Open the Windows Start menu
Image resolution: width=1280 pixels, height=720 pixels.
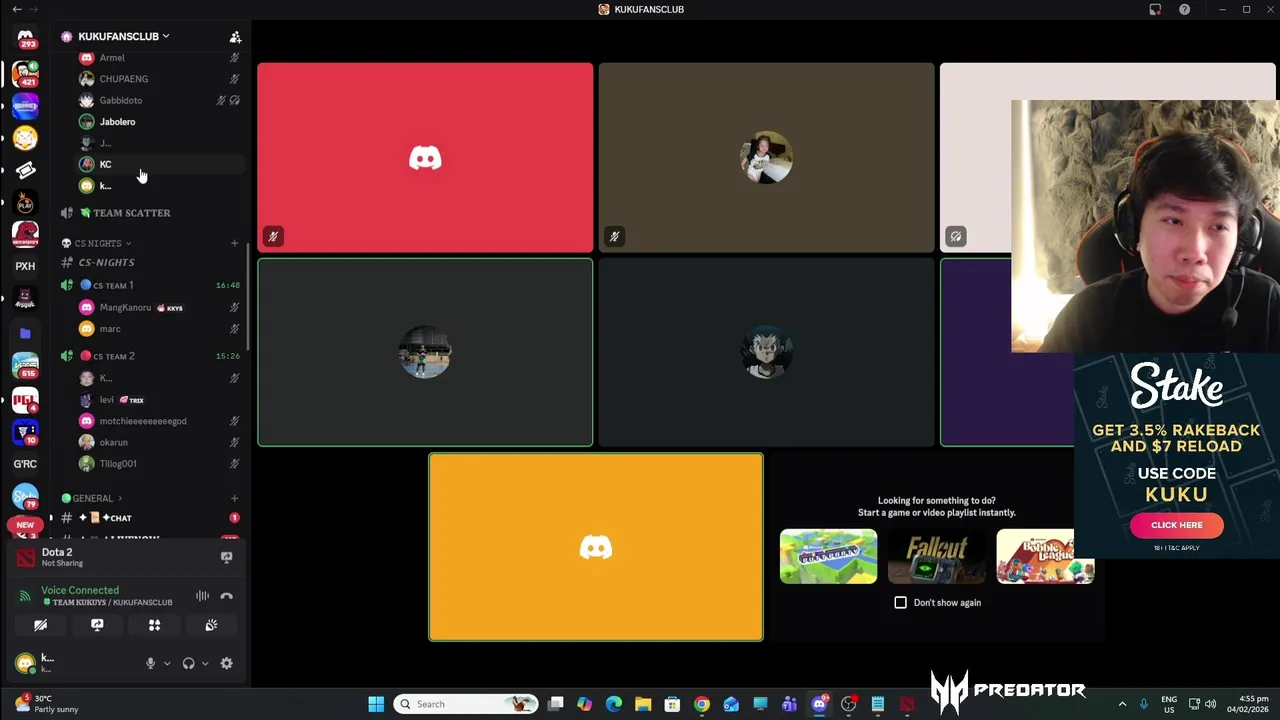click(x=376, y=704)
